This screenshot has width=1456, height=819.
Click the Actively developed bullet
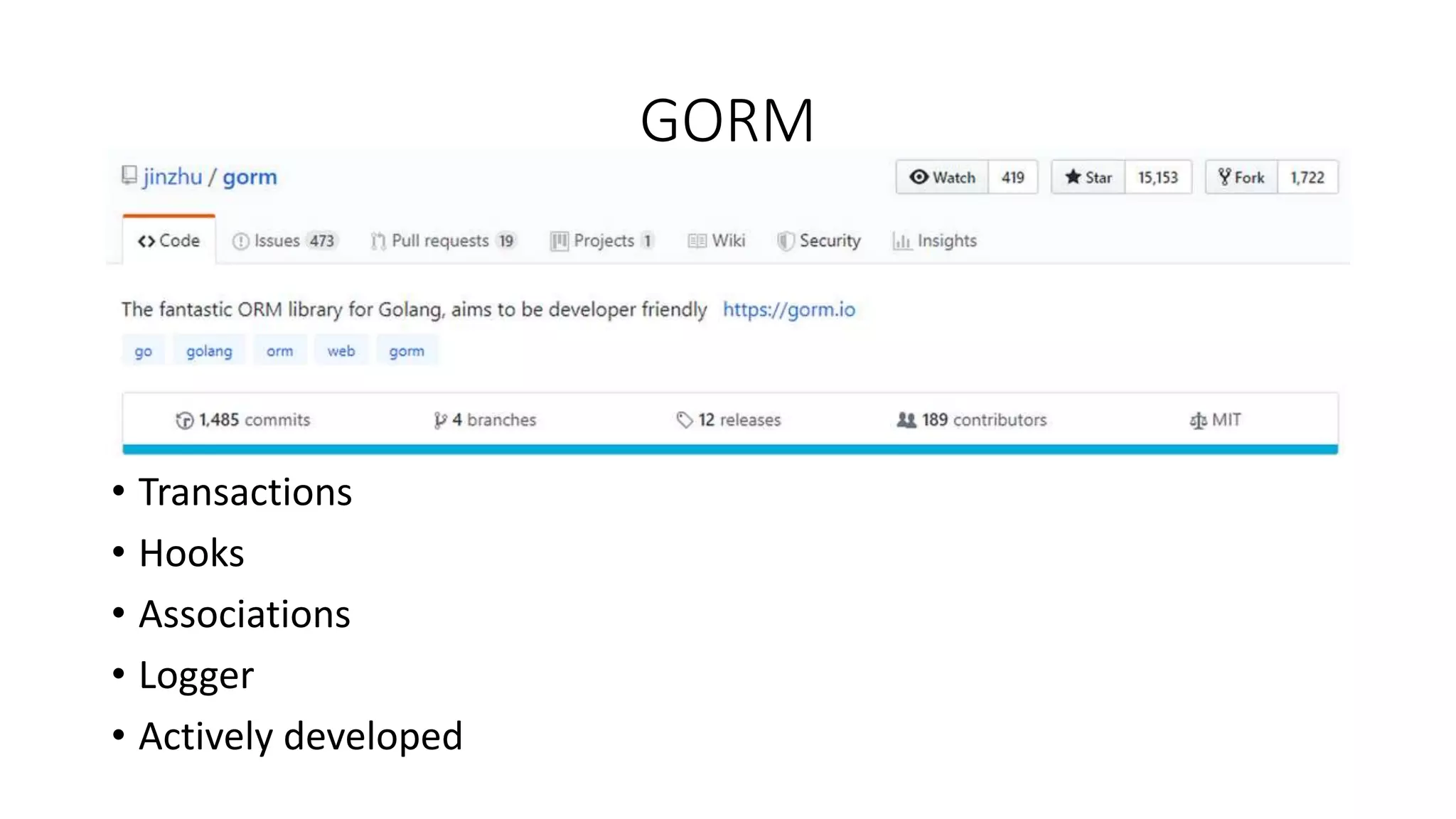click(301, 737)
